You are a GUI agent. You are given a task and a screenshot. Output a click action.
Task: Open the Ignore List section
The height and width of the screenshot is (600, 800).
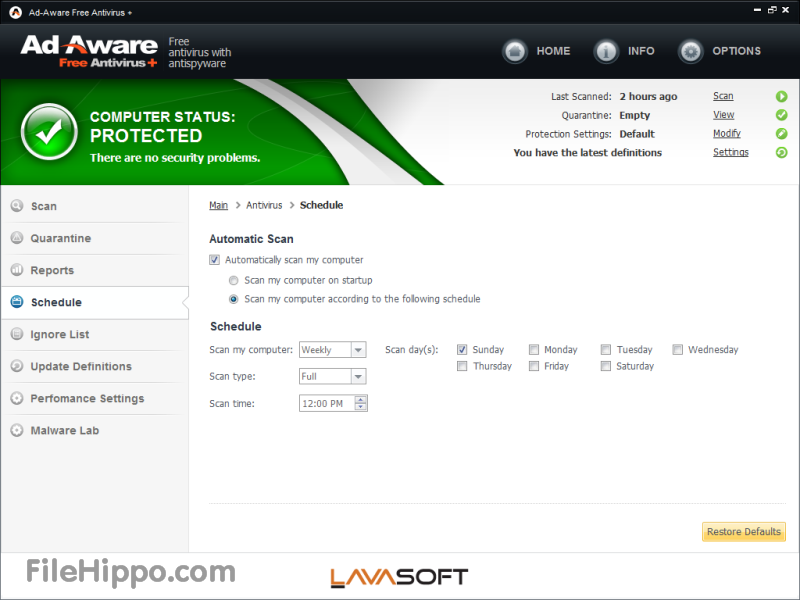(x=95, y=335)
